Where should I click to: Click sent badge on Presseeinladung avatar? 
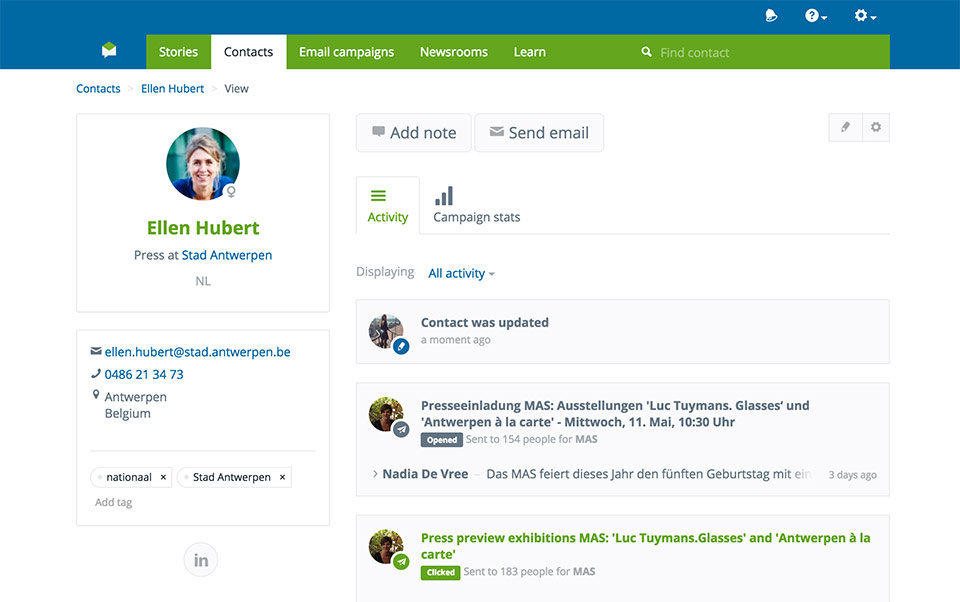click(x=401, y=430)
